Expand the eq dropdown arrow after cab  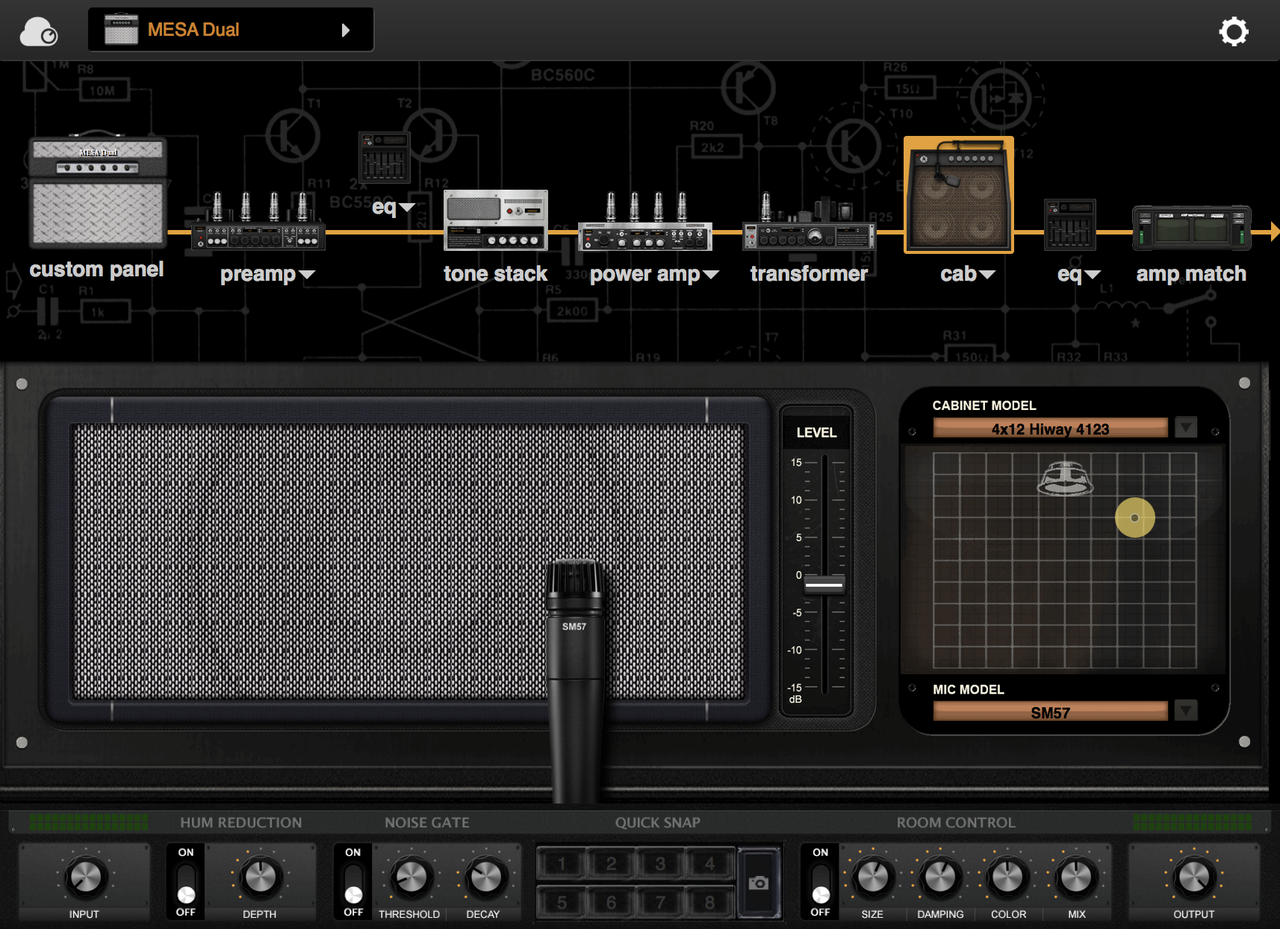(1092, 275)
